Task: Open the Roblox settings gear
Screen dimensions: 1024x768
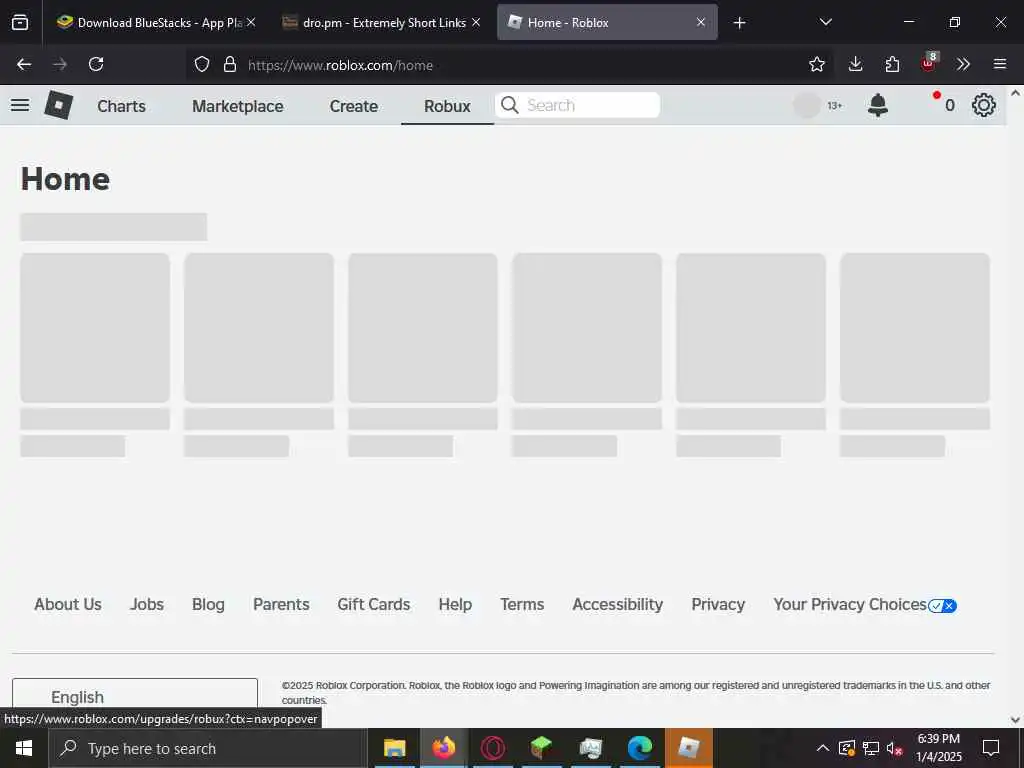Action: tap(984, 105)
